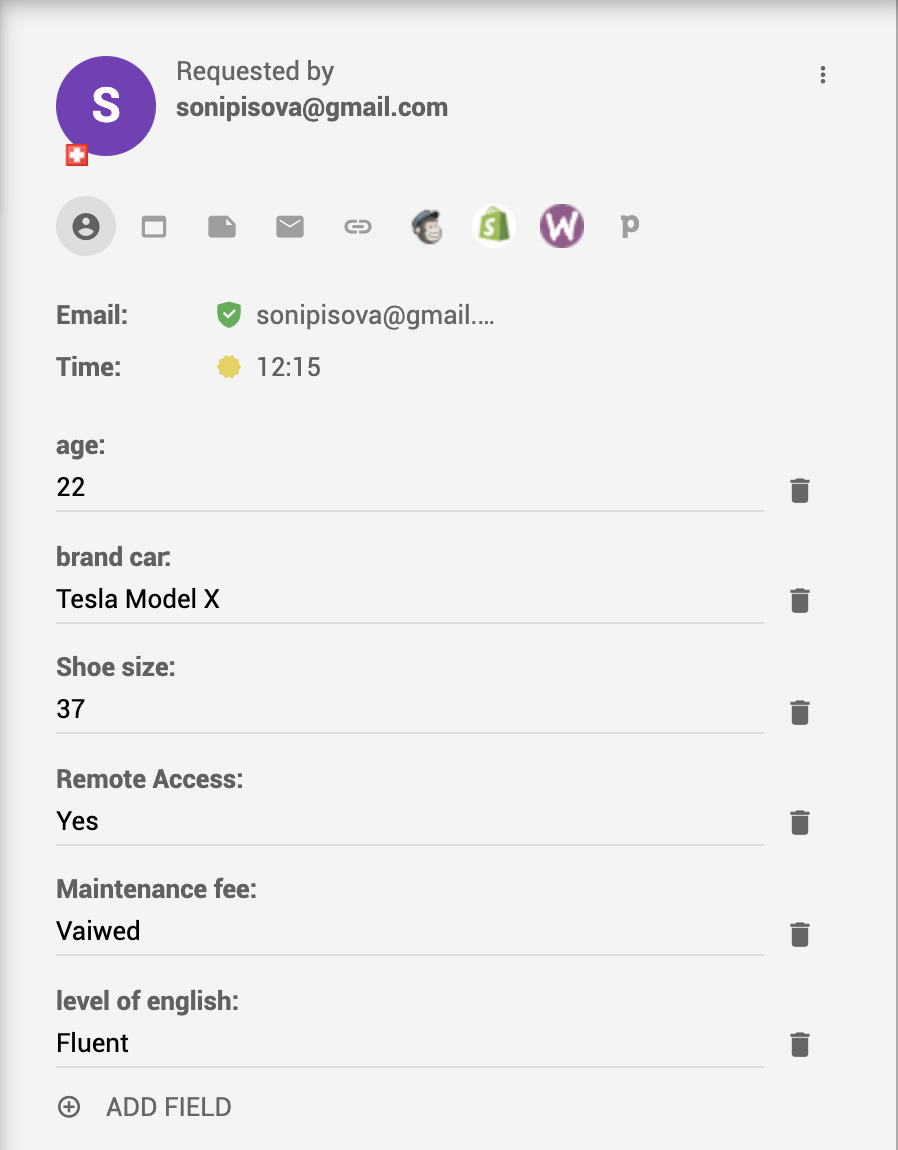Screen dimensions: 898x1150
Task: Open the link chain tab icon
Action: 358,227
